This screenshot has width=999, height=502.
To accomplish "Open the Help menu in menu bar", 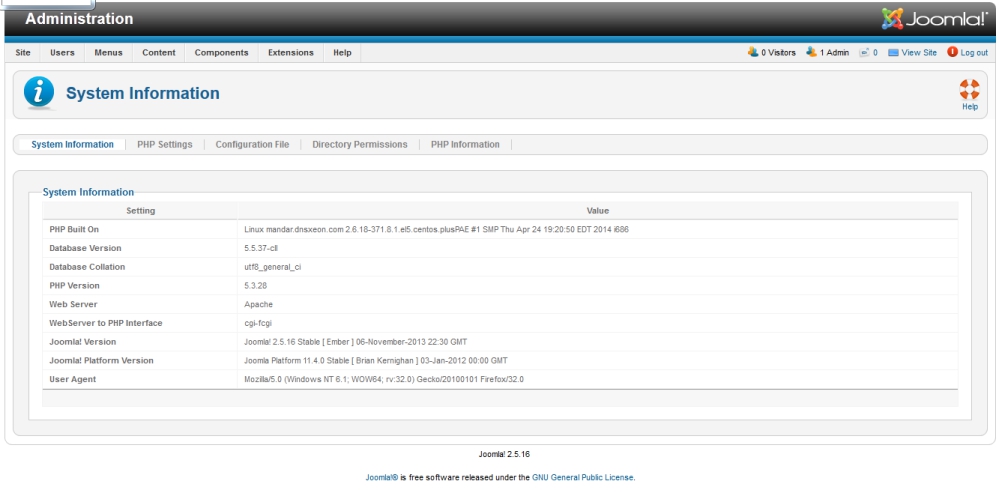I will pyautogui.click(x=342, y=52).
